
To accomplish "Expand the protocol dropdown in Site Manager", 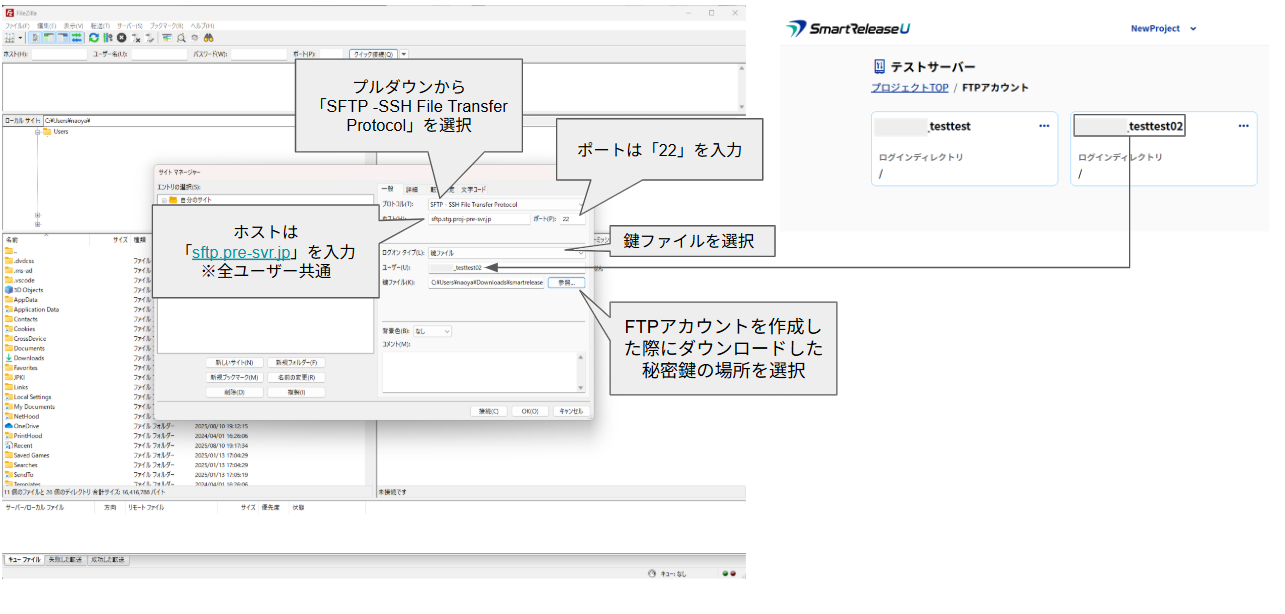I will [581, 204].
